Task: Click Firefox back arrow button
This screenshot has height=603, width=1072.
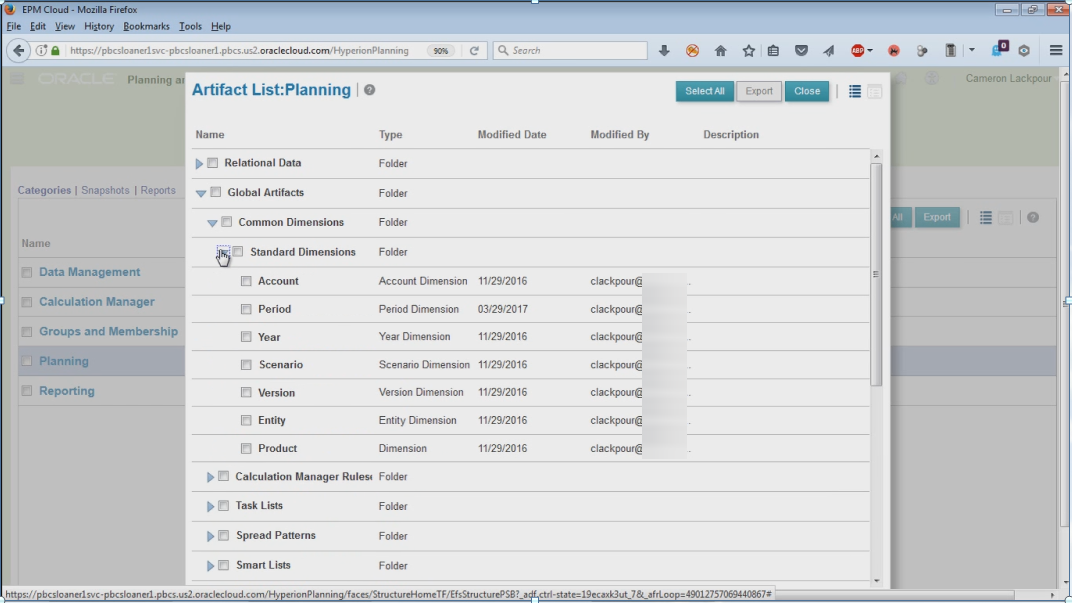Action: tap(18, 51)
